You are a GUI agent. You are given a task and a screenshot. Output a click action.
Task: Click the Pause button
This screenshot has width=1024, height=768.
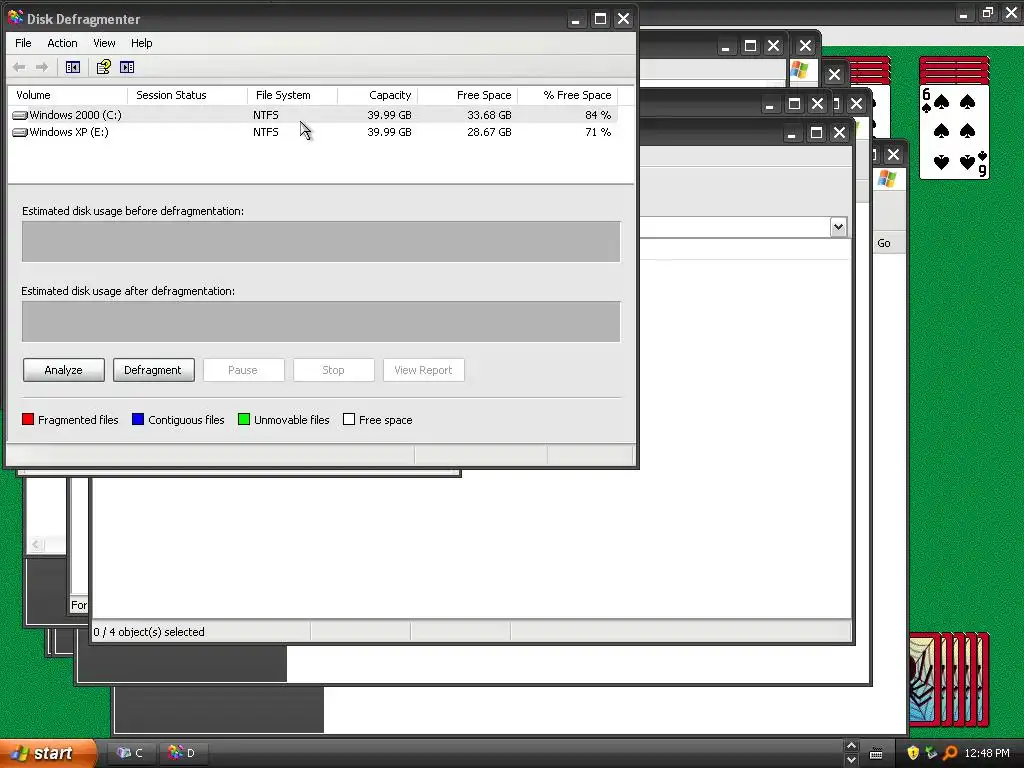pos(243,370)
